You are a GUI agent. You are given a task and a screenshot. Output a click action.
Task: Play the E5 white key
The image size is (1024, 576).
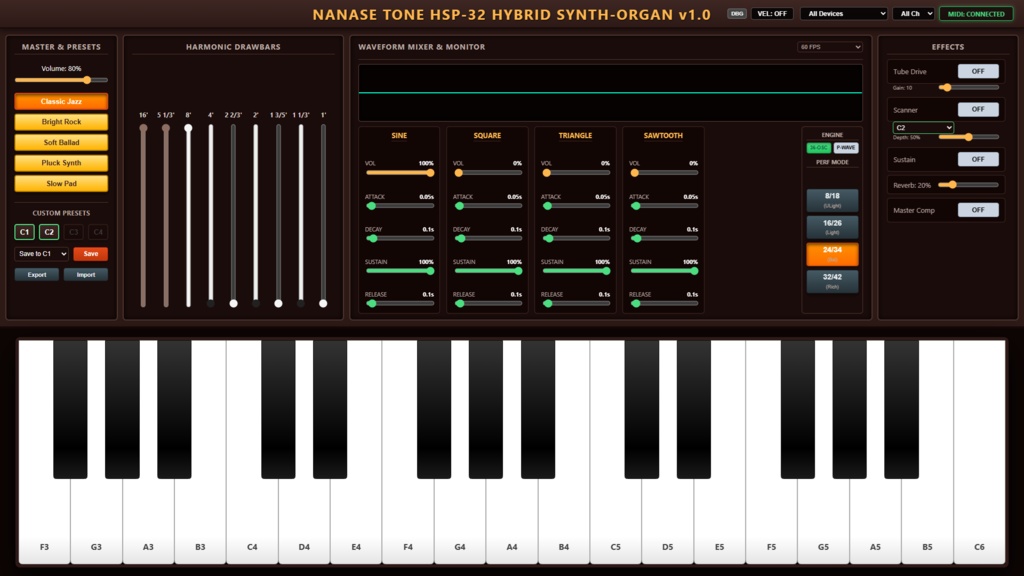coord(719,522)
